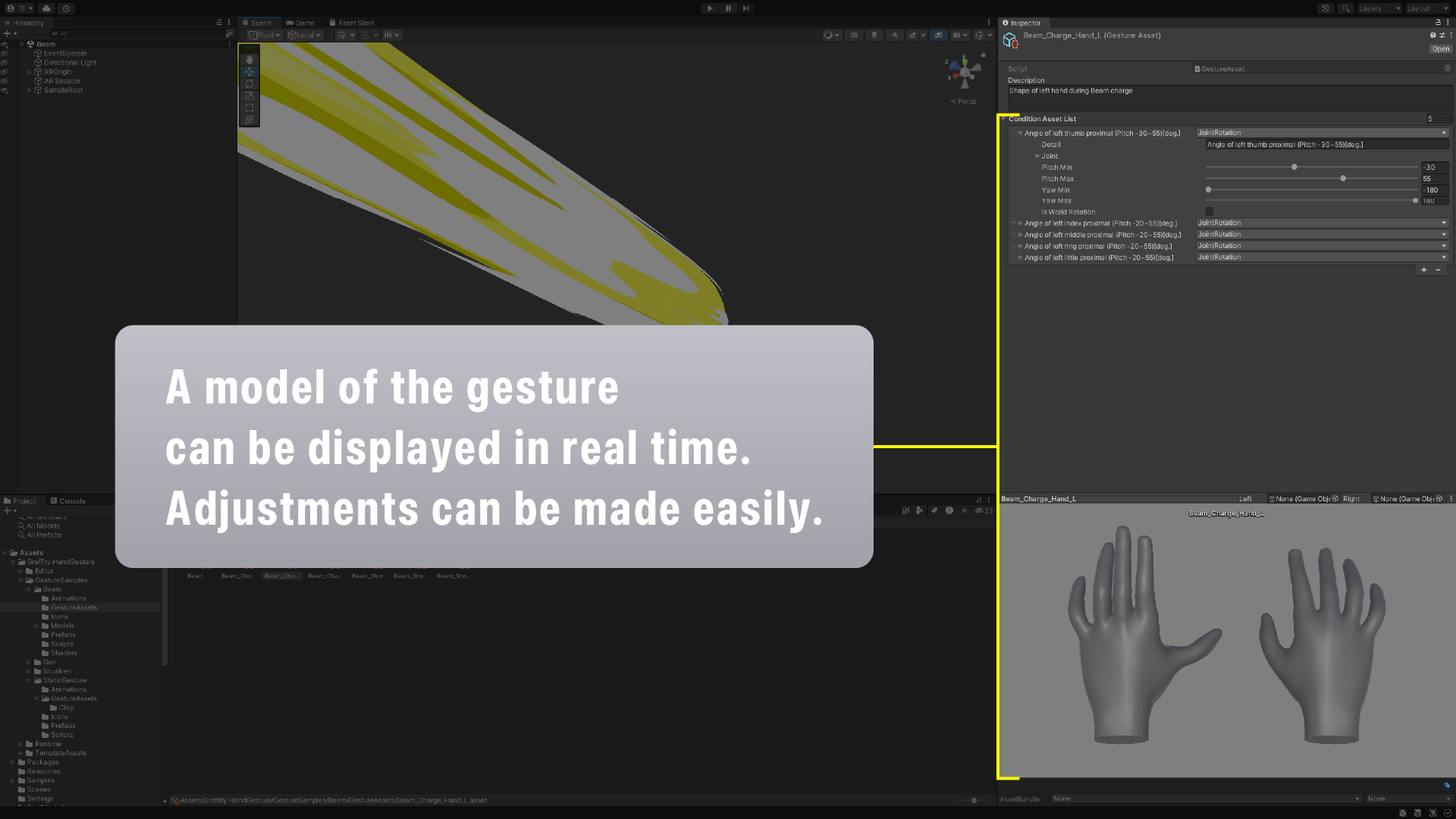Select the Scene tab
This screenshot has height=819, width=1456.
coord(257,23)
